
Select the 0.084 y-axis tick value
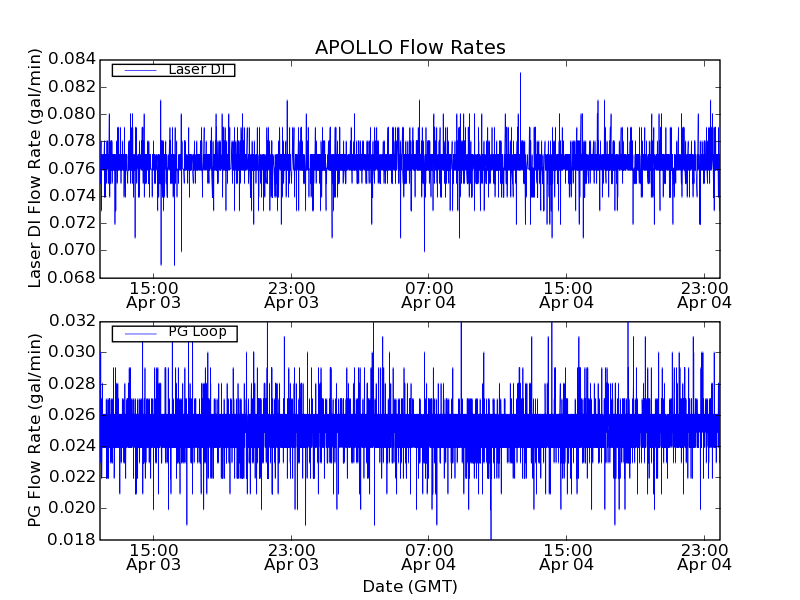point(72,59)
